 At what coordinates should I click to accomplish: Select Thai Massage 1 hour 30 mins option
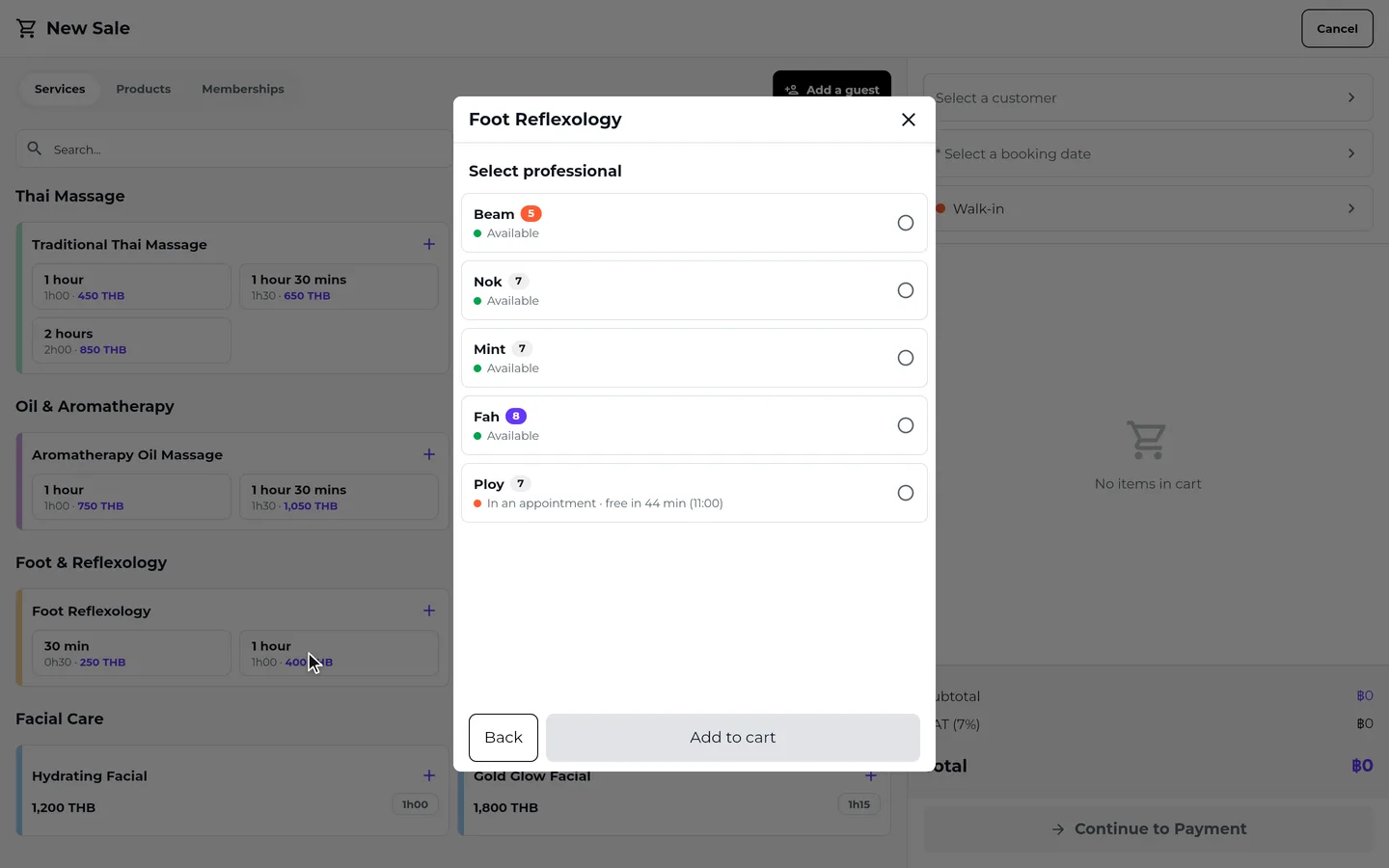coord(339,286)
